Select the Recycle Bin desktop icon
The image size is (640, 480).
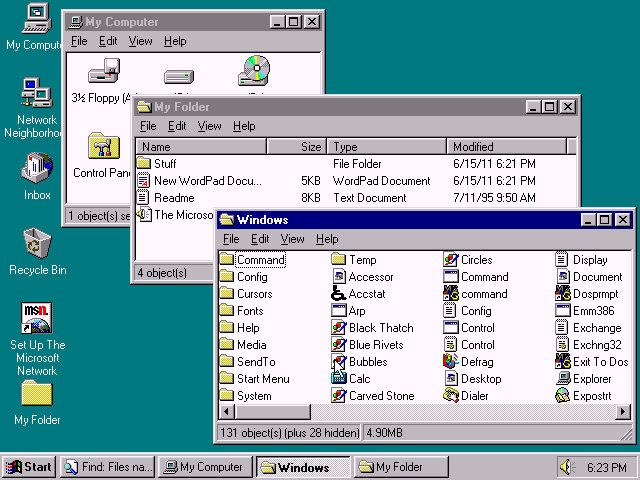(37, 243)
